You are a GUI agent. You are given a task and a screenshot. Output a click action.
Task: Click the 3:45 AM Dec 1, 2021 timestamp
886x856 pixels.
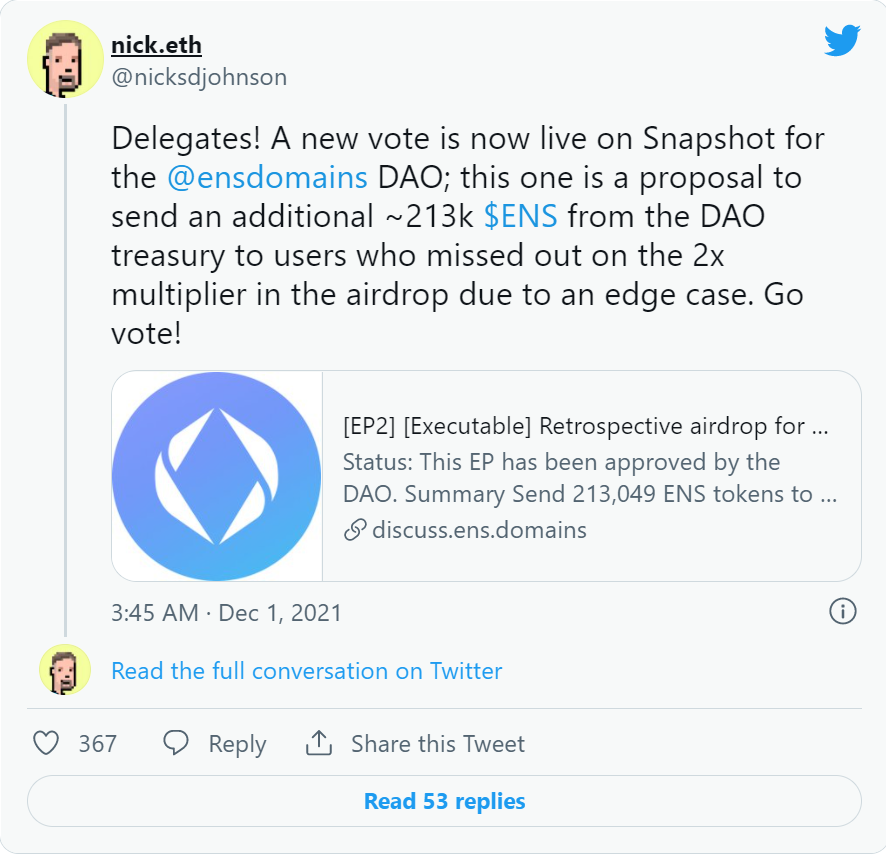pyautogui.click(x=227, y=613)
